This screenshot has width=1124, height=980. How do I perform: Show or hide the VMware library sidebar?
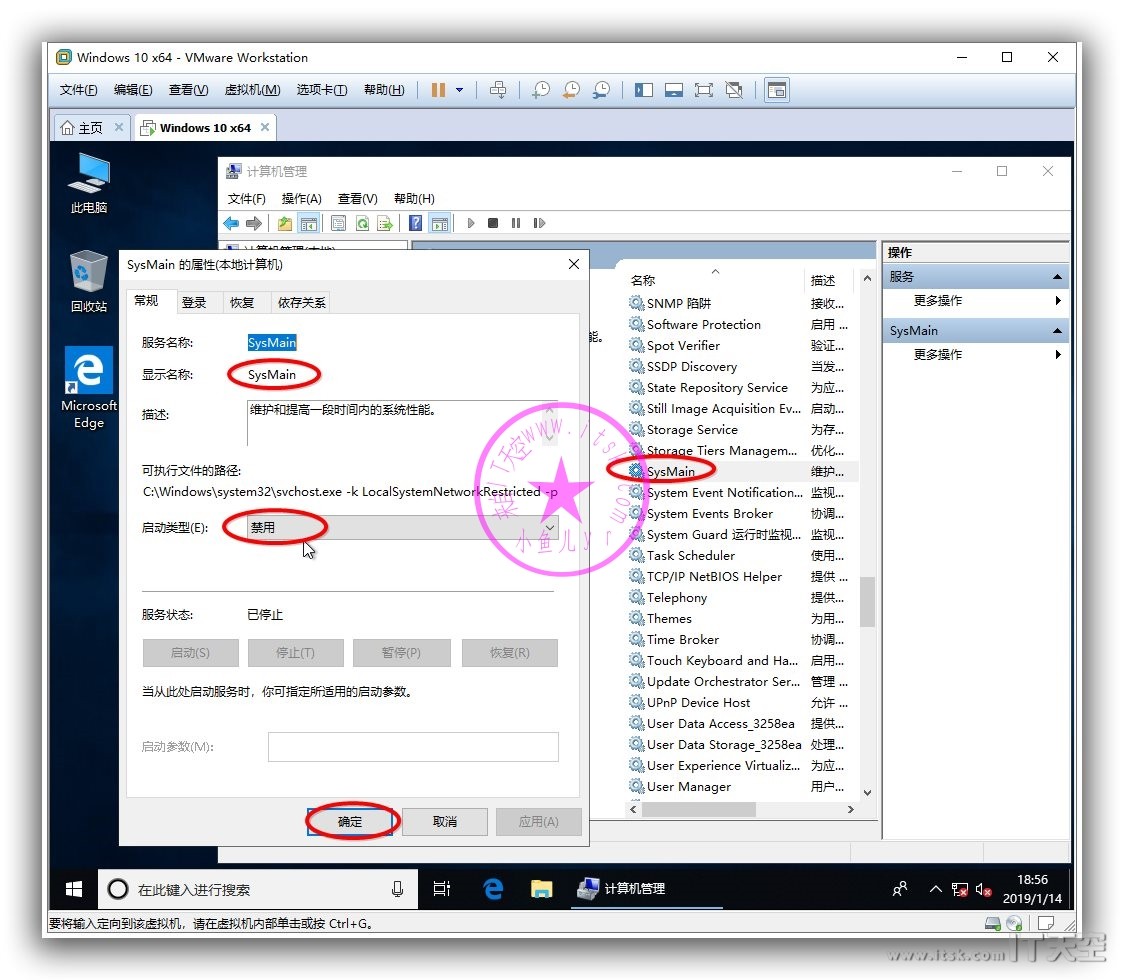[x=644, y=90]
